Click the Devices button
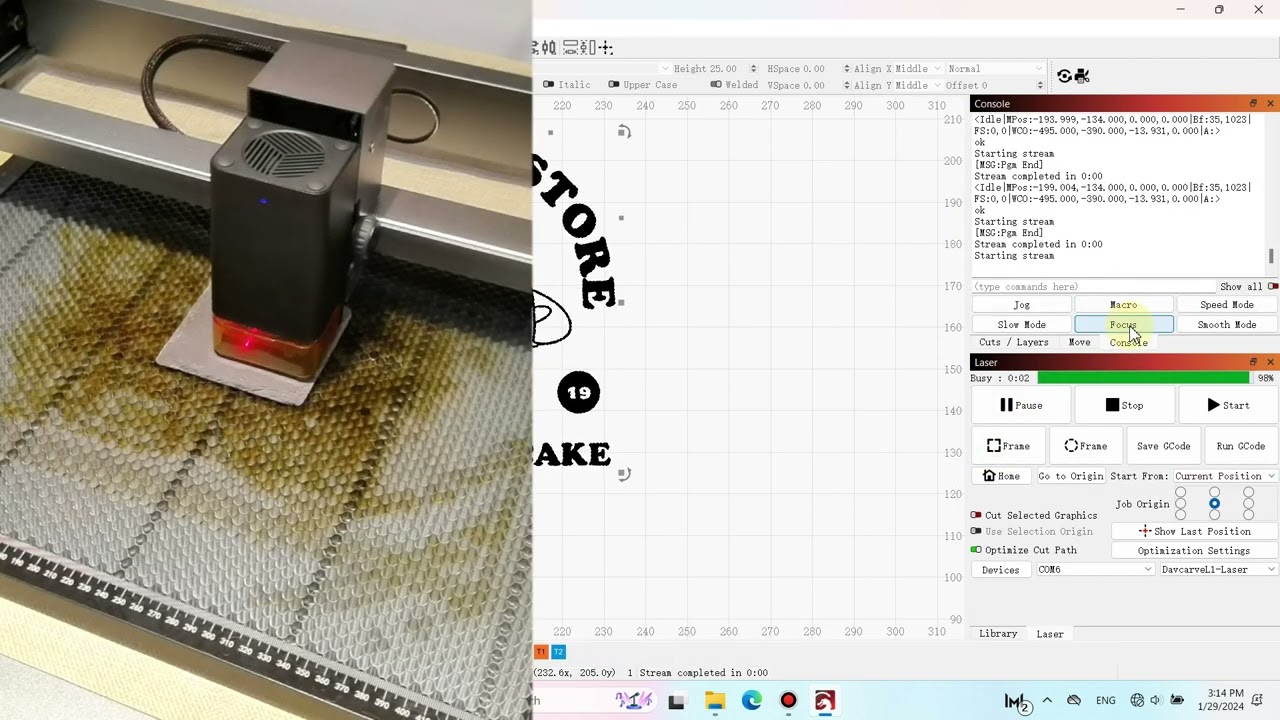Screen dimensions: 1280x720 click(x=1000, y=570)
